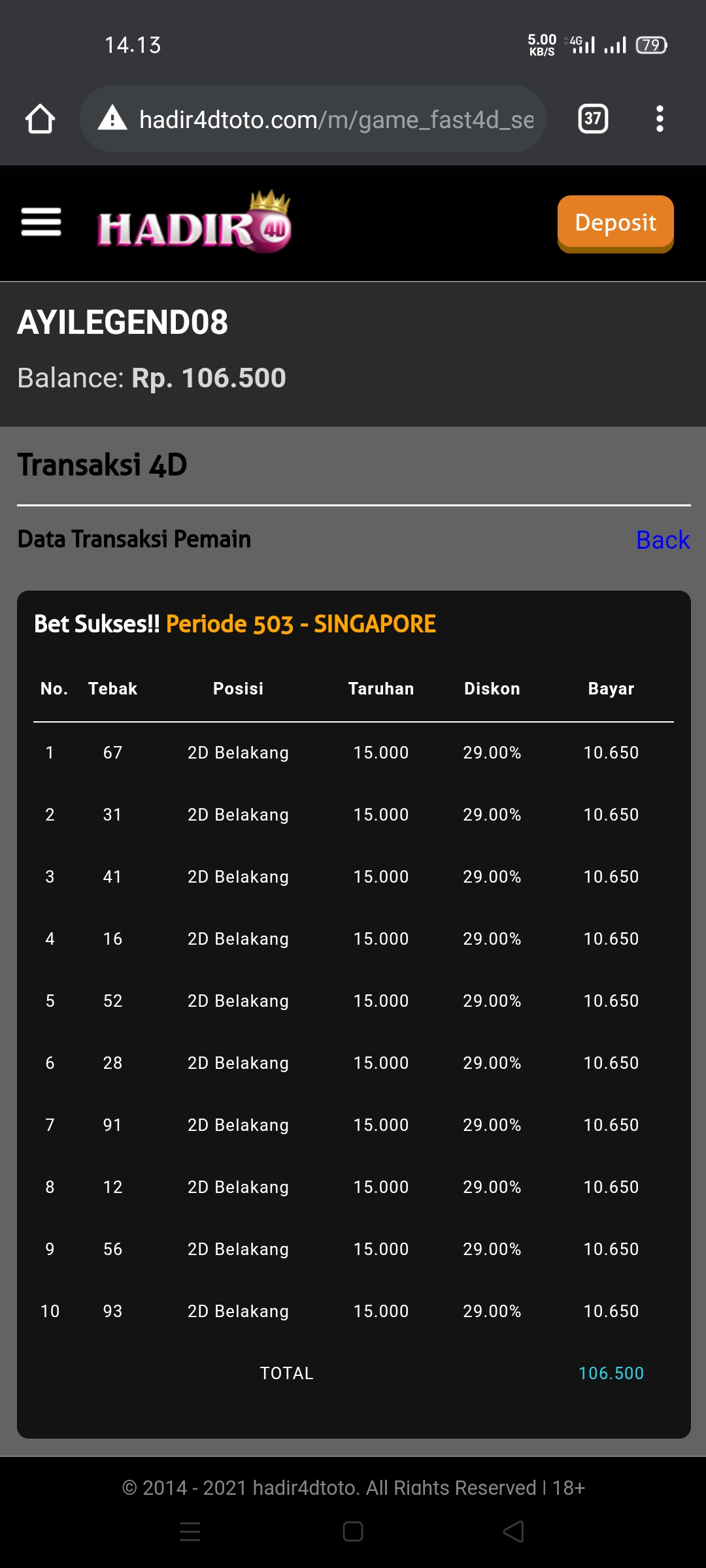The height and width of the screenshot is (1568, 706).
Task: Tap the browser home icon
Action: tap(40, 120)
